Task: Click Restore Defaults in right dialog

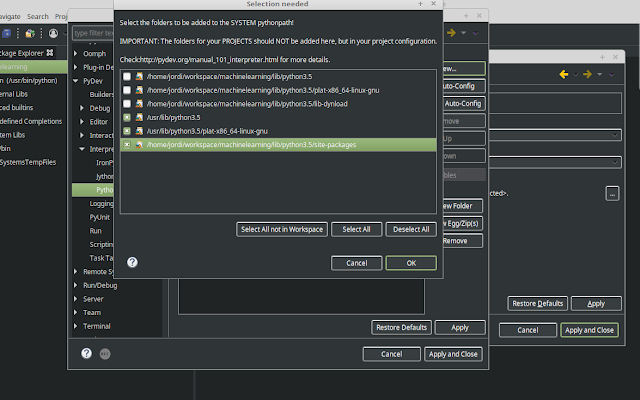Action: coord(538,303)
